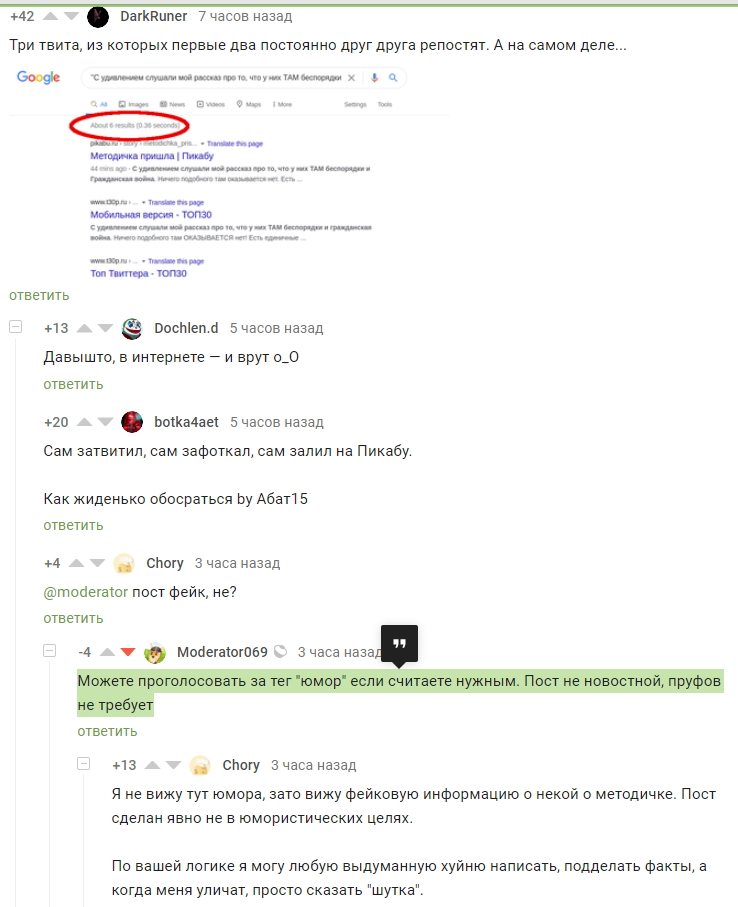Open Dochlen.d's avatar
This screenshot has width=738, height=907.
132,329
